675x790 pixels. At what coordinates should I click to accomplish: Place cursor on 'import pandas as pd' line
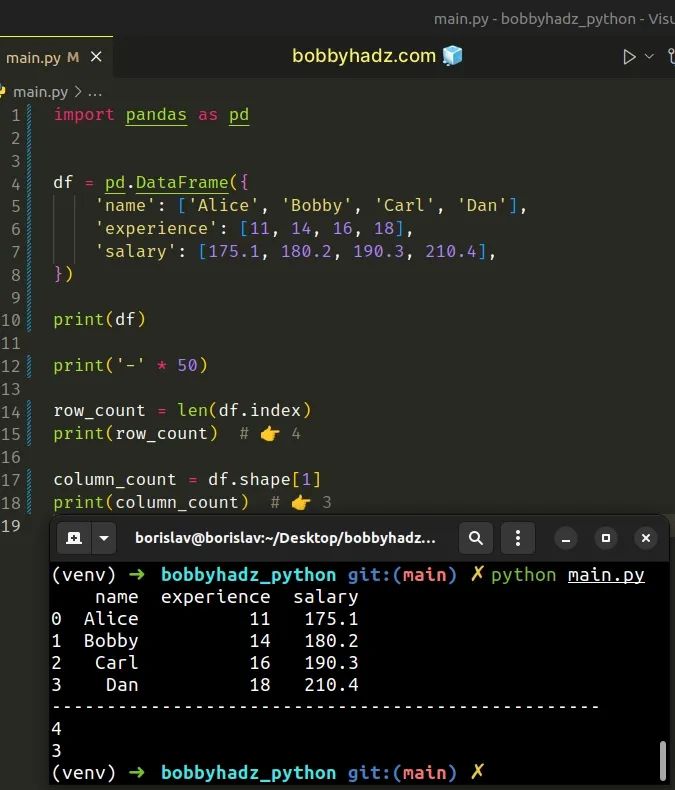(151, 115)
